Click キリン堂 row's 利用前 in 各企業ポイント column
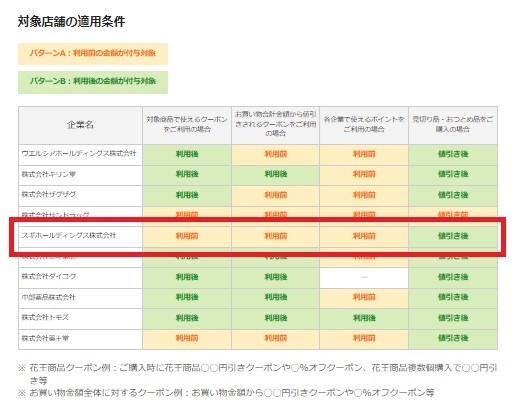Viewport: 516px width, 410px height. (x=364, y=174)
